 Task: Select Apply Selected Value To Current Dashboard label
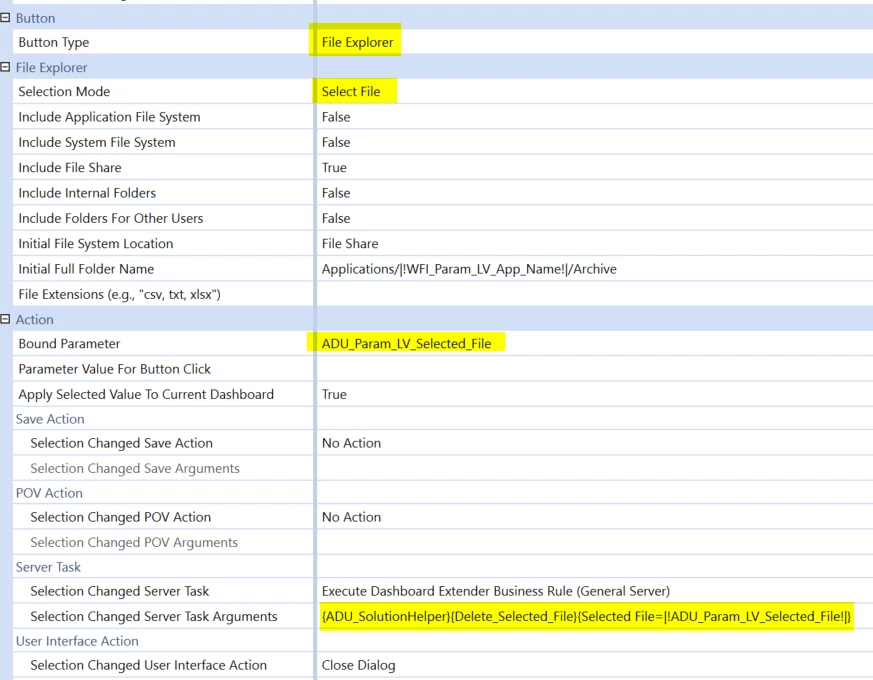click(x=146, y=394)
